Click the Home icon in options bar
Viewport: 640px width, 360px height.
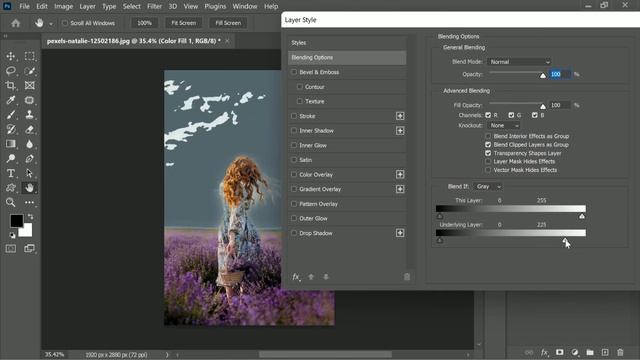tap(16, 23)
